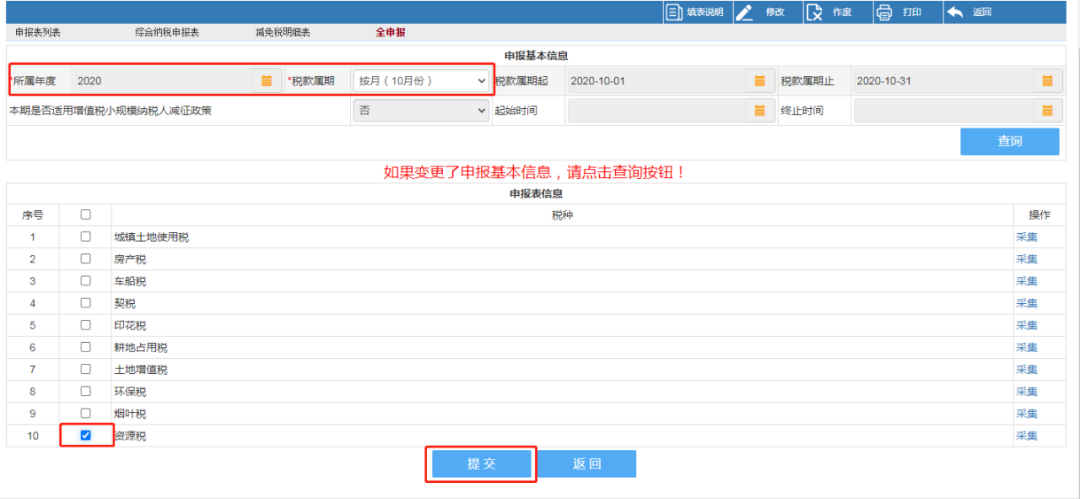This screenshot has height=499, width=1080.
Task: Click the 打印 printer icon
Action: click(x=884, y=12)
